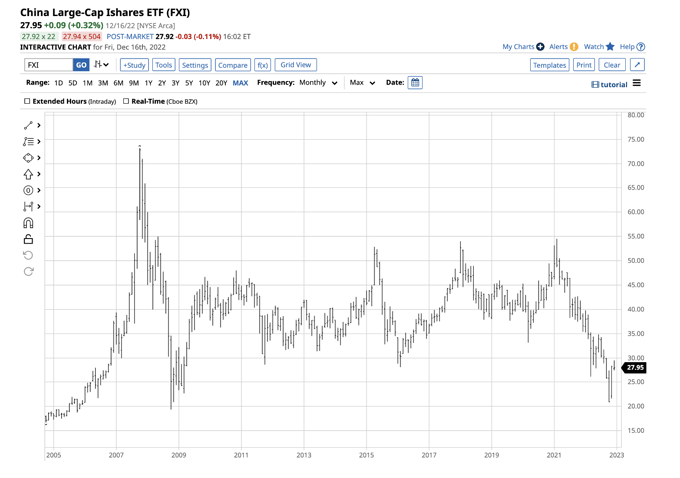680x478 pixels.
Task: Set range to 3M
Action: click(103, 83)
